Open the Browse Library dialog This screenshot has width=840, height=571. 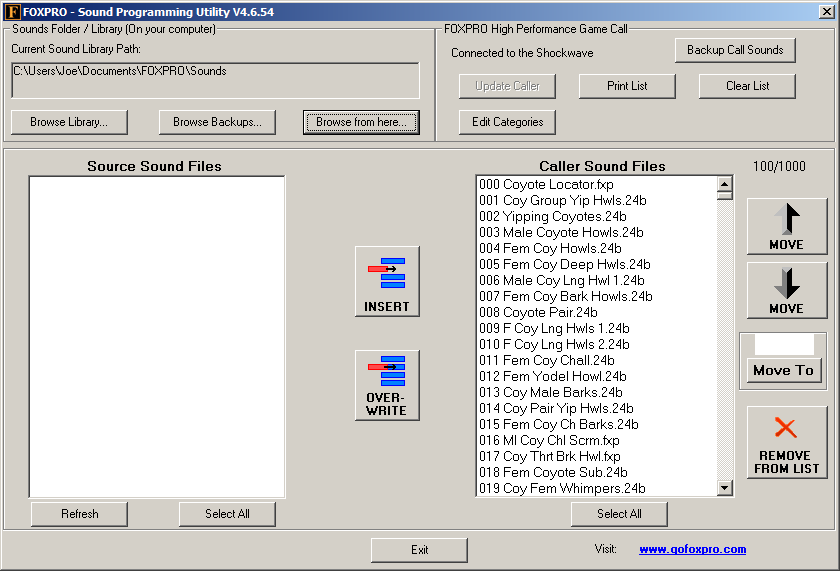click(69, 122)
